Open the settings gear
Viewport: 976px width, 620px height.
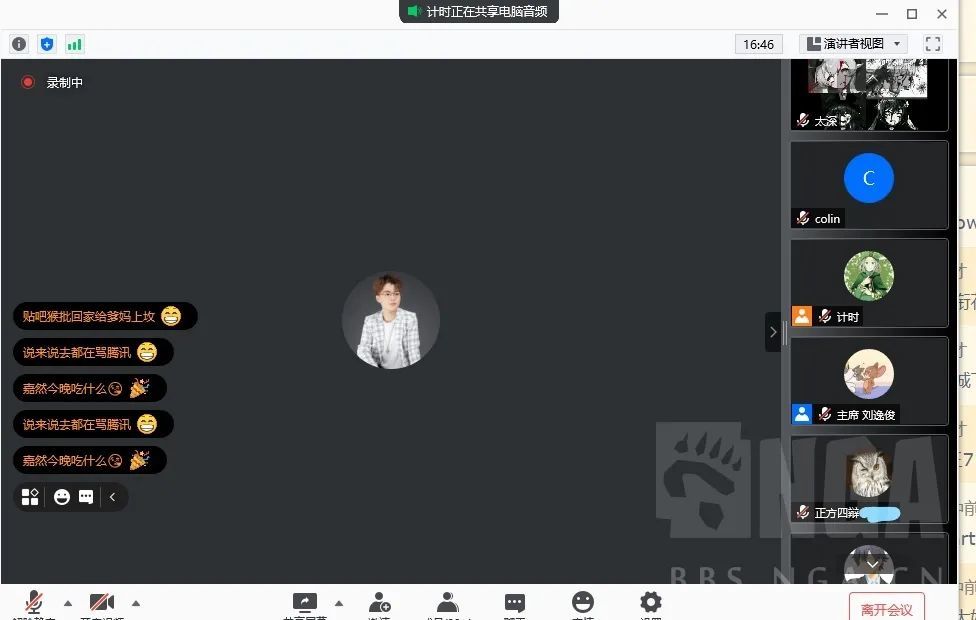(651, 602)
